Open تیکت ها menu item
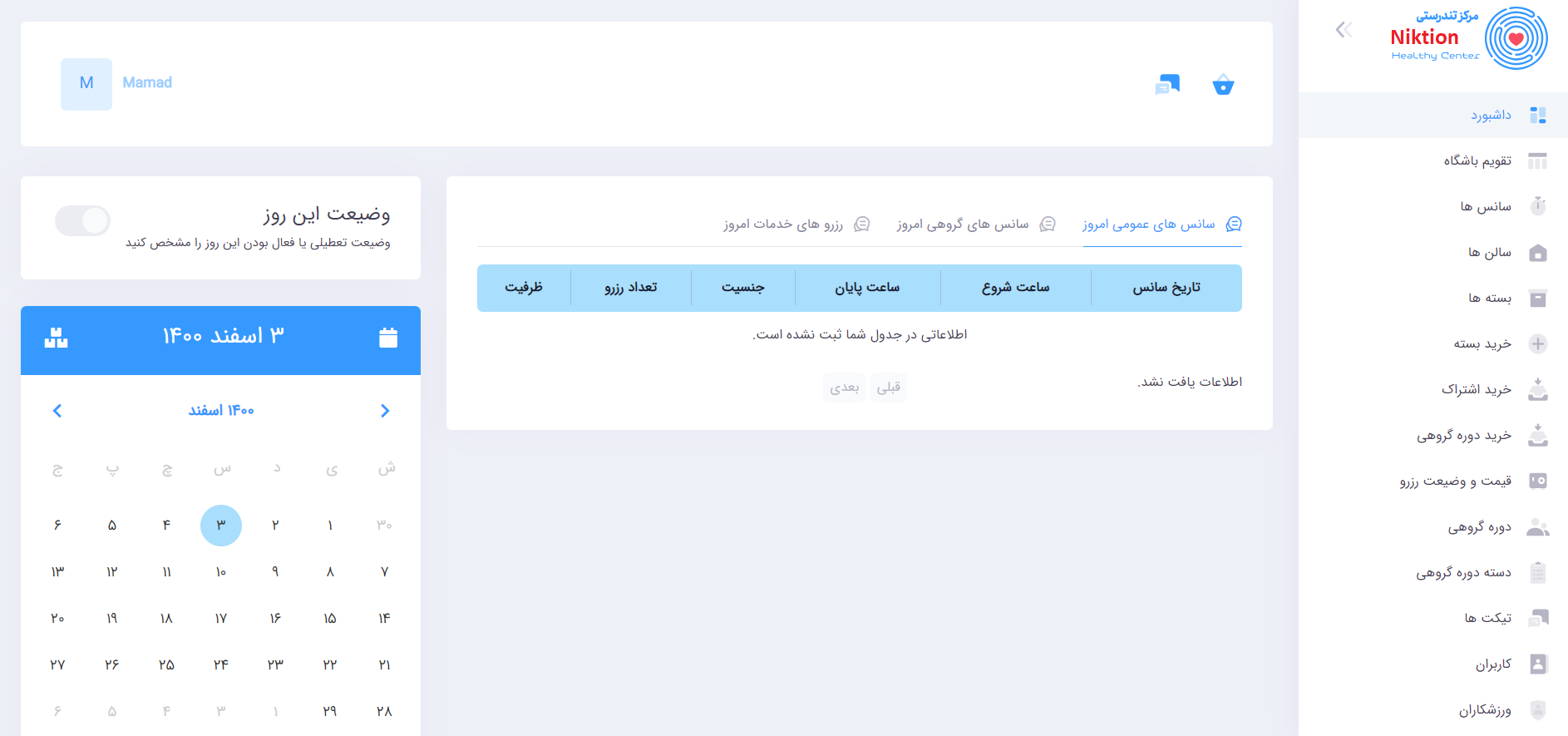 [x=1433, y=618]
